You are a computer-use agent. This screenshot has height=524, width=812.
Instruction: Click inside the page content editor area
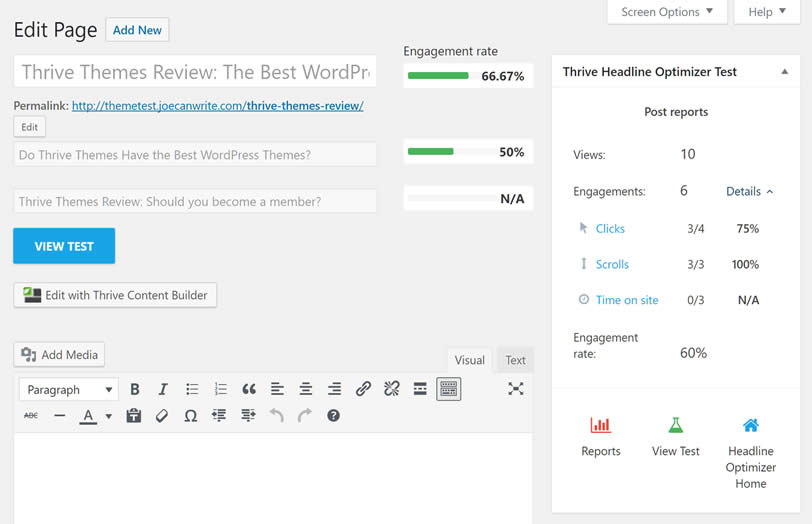coord(273,478)
